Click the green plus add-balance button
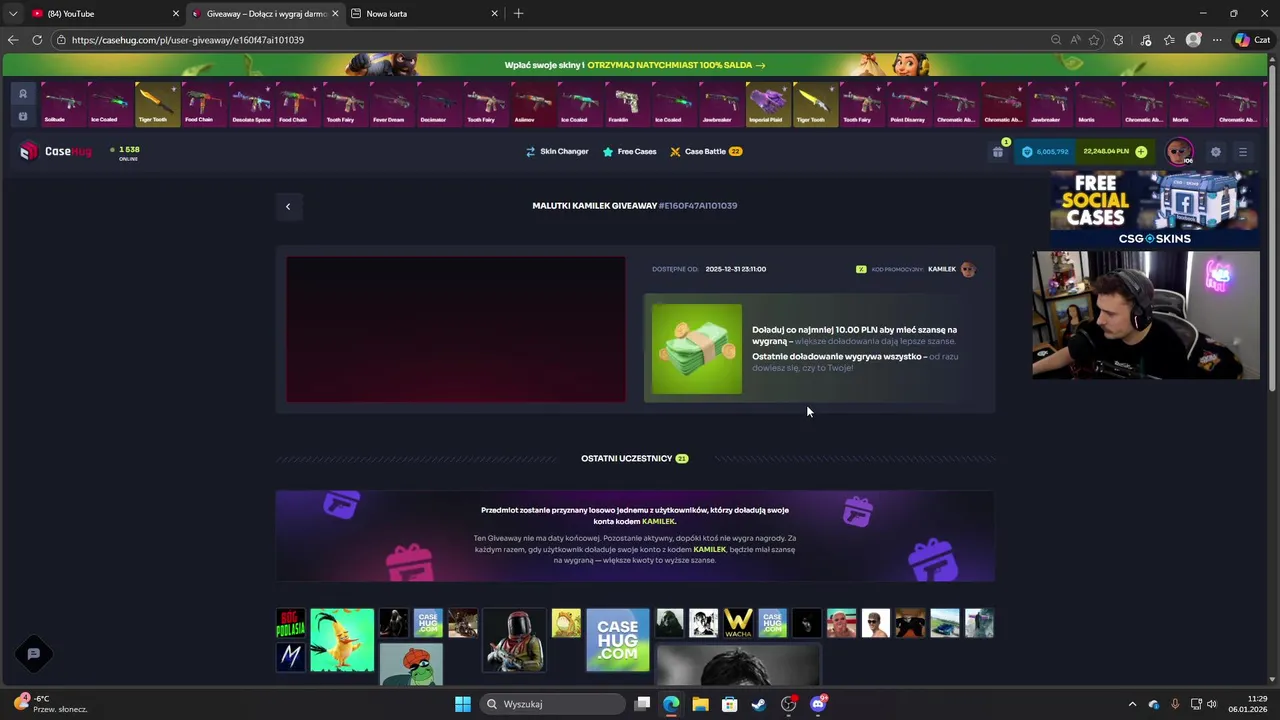Screen dimensions: 1280x720 click(1141, 152)
